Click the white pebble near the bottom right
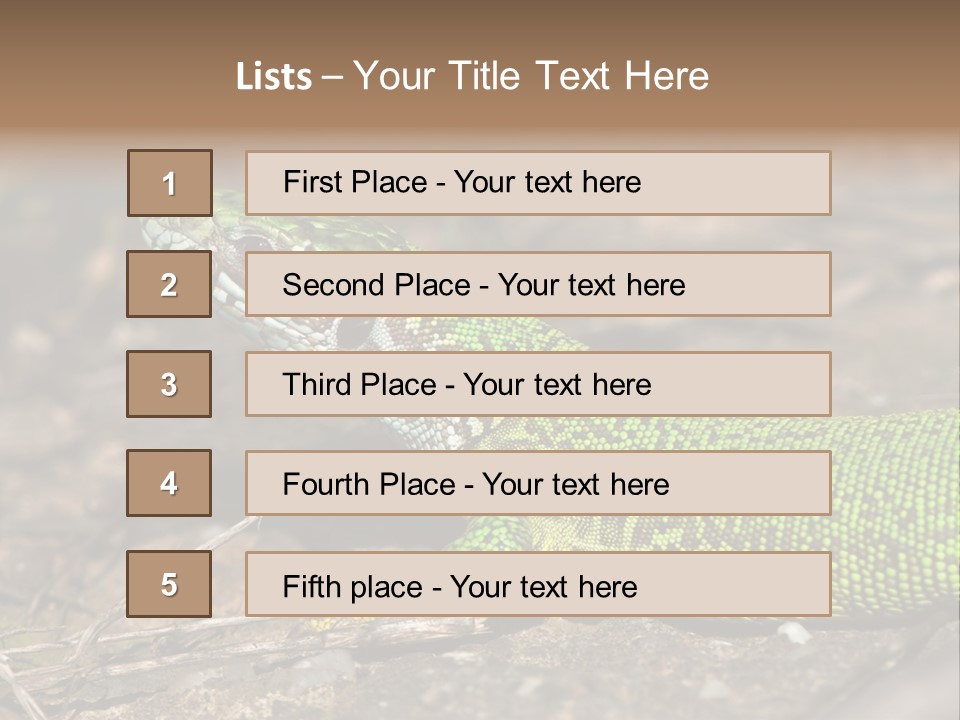This screenshot has height=720, width=960. 794,632
